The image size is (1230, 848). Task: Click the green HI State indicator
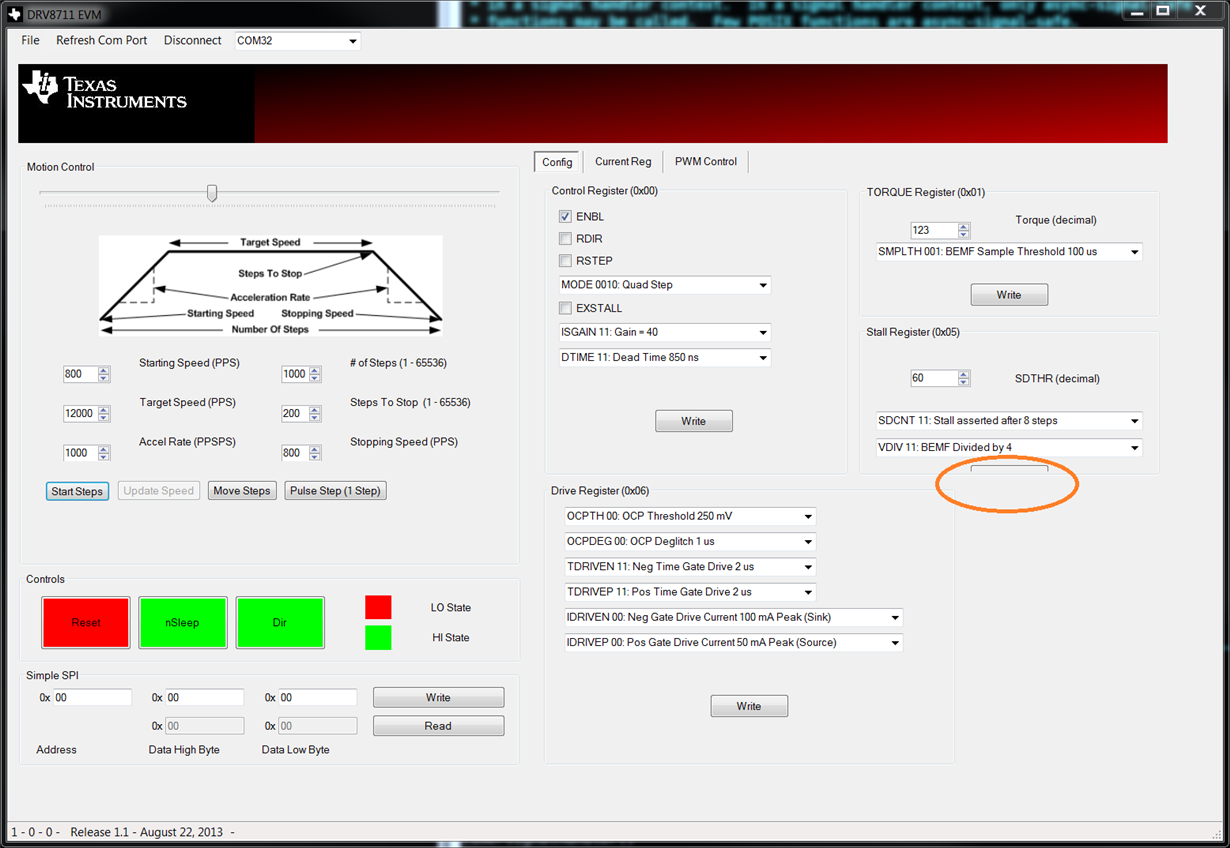[378, 638]
